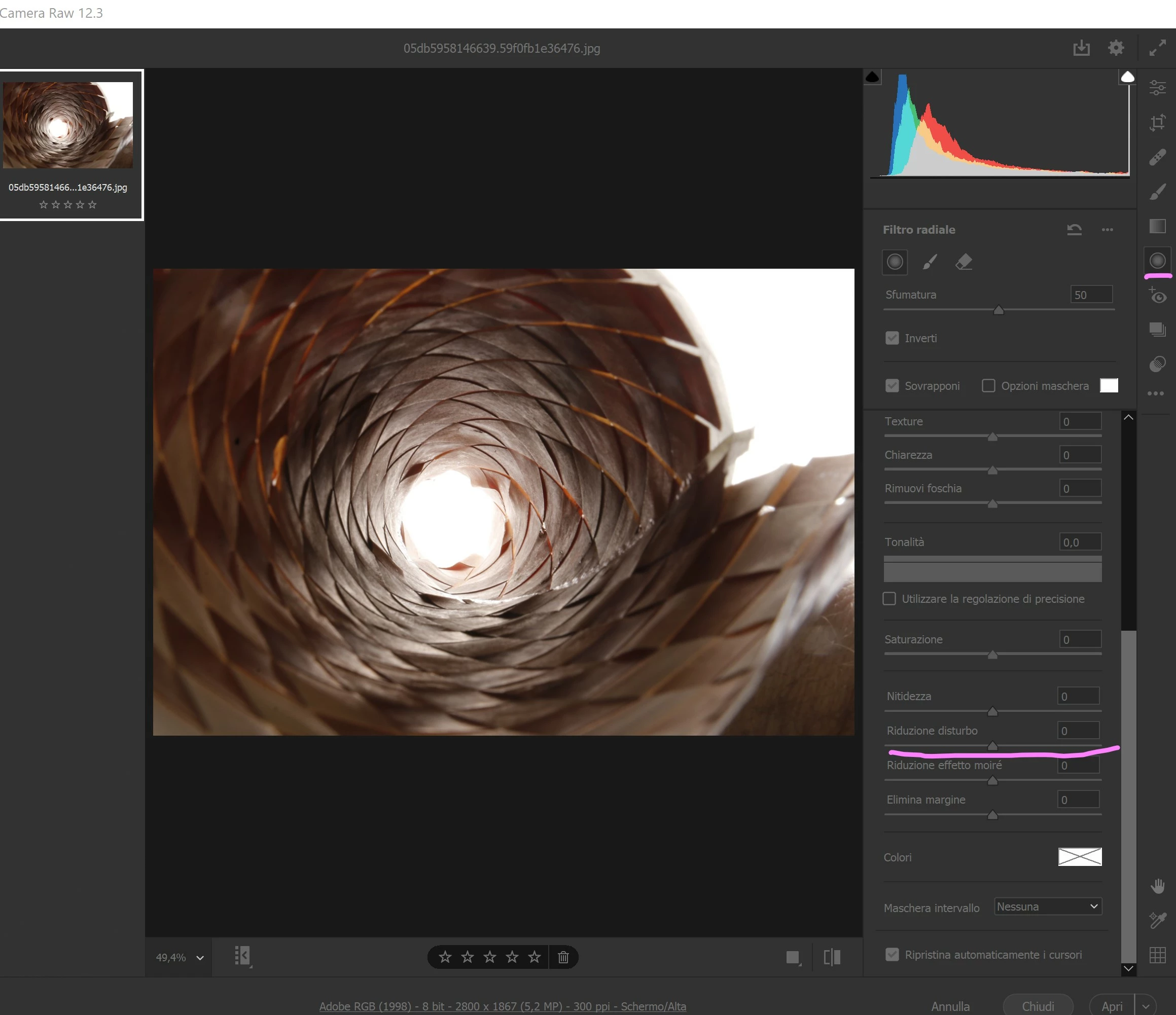Toggle the grid overlay icon
The width and height of the screenshot is (1176, 1015).
point(1157,955)
